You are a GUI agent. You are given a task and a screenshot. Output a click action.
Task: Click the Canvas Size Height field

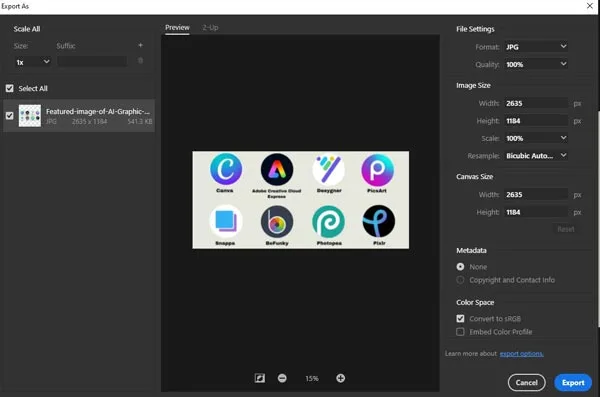(536, 212)
